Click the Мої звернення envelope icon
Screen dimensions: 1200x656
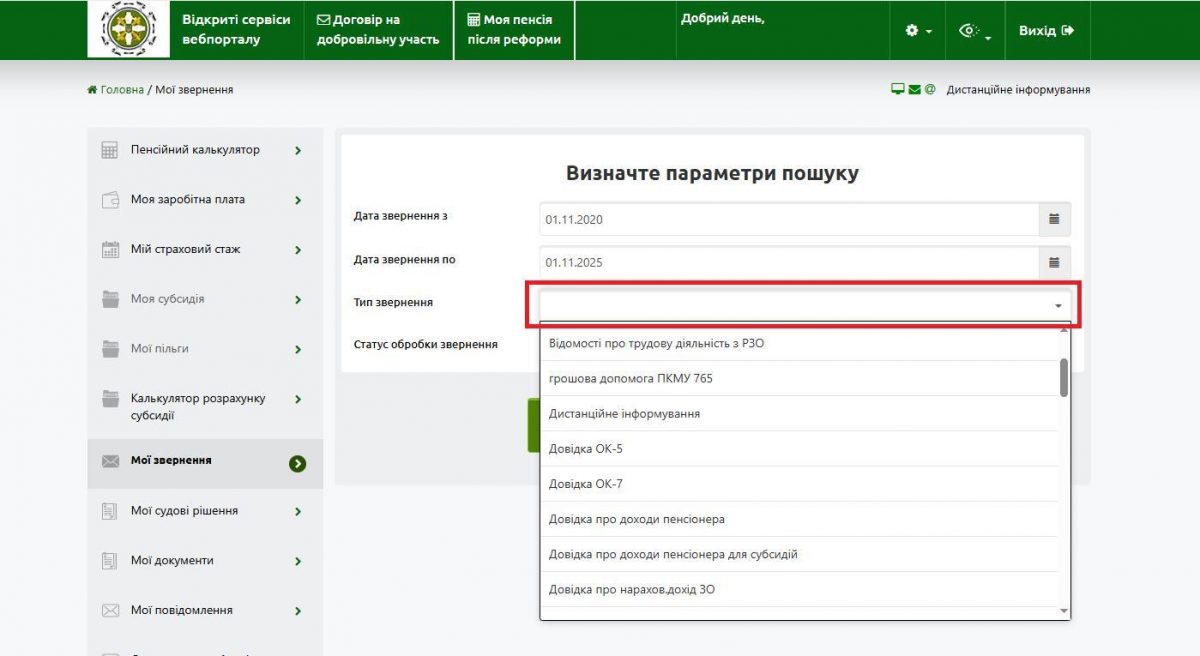pos(111,461)
